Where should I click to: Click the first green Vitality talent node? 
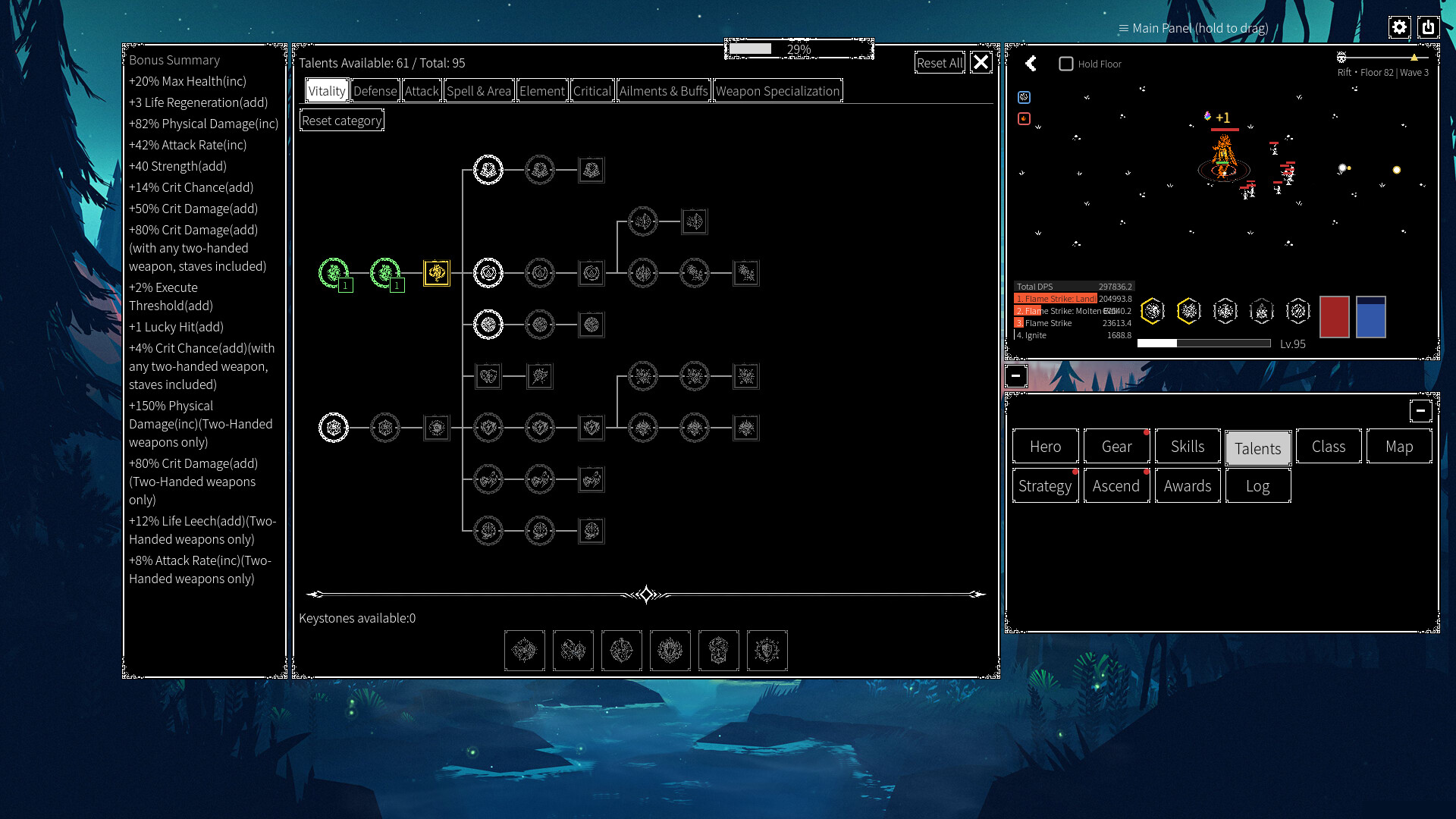pos(334,273)
